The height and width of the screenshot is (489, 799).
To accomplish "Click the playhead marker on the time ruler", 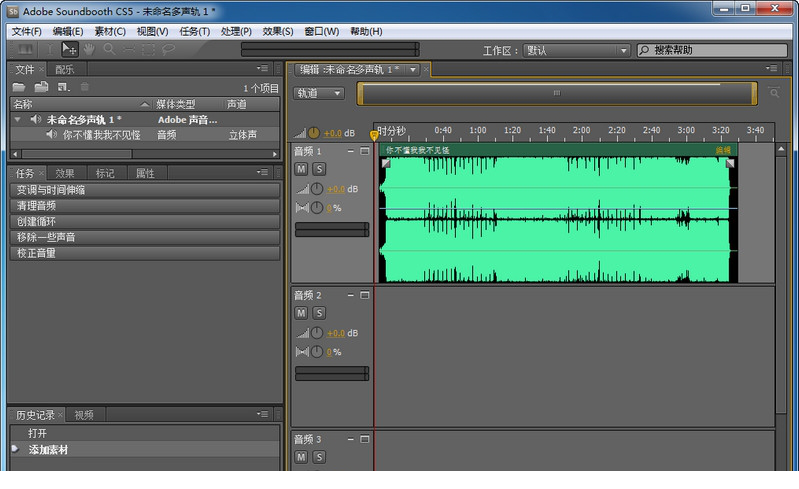I will coord(374,135).
